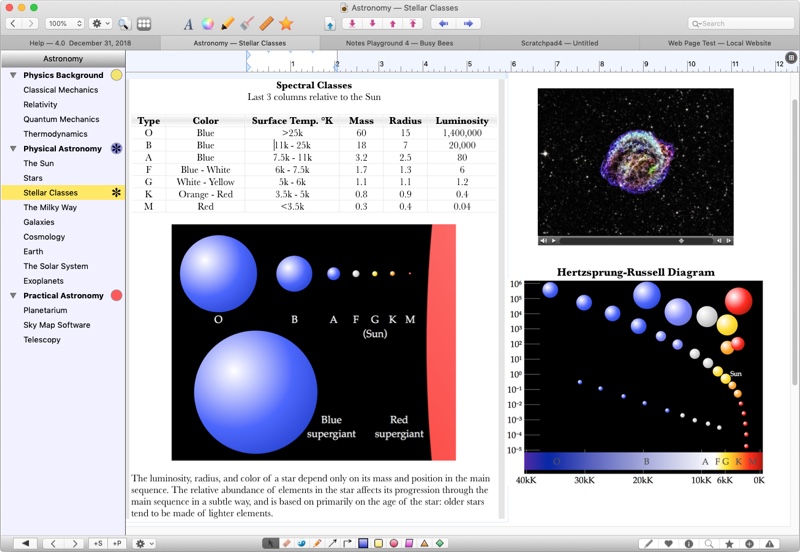This screenshot has width=800, height=552.
Task: Select the blue square shape tool
Action: click(363, 543)
